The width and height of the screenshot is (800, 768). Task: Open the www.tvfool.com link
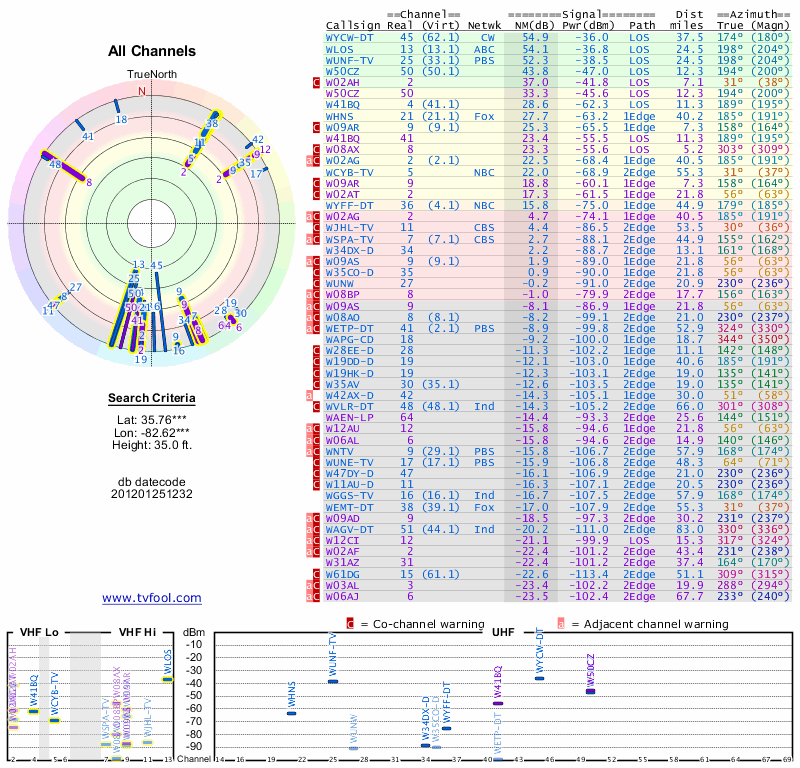(152, 598)
